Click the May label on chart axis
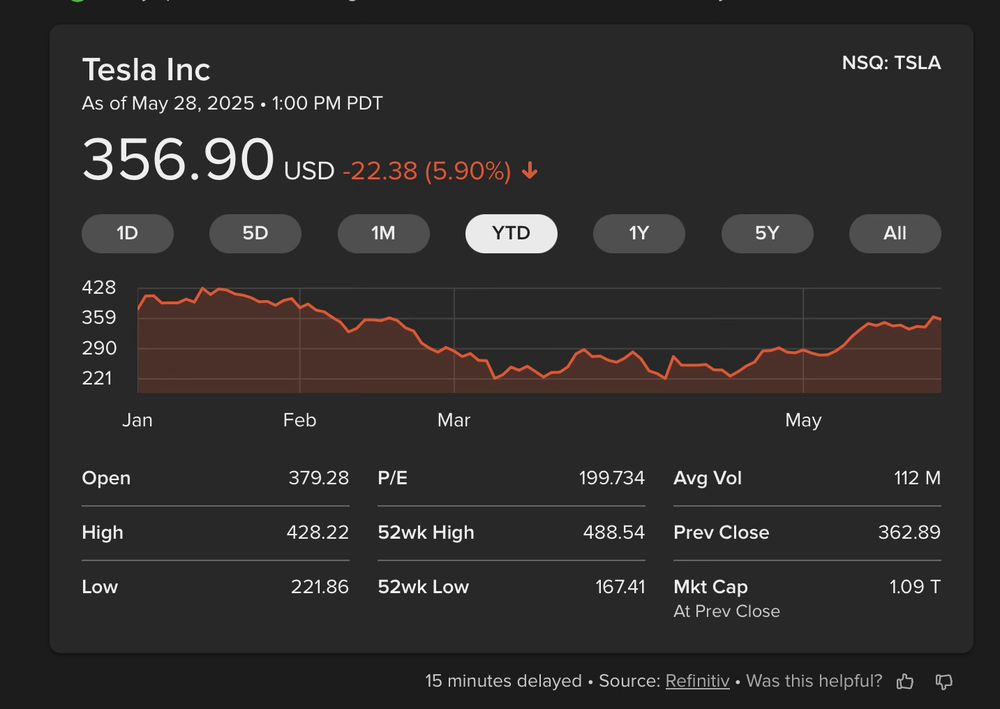This screenshot has height=709, width=1000. click(803, 421)
